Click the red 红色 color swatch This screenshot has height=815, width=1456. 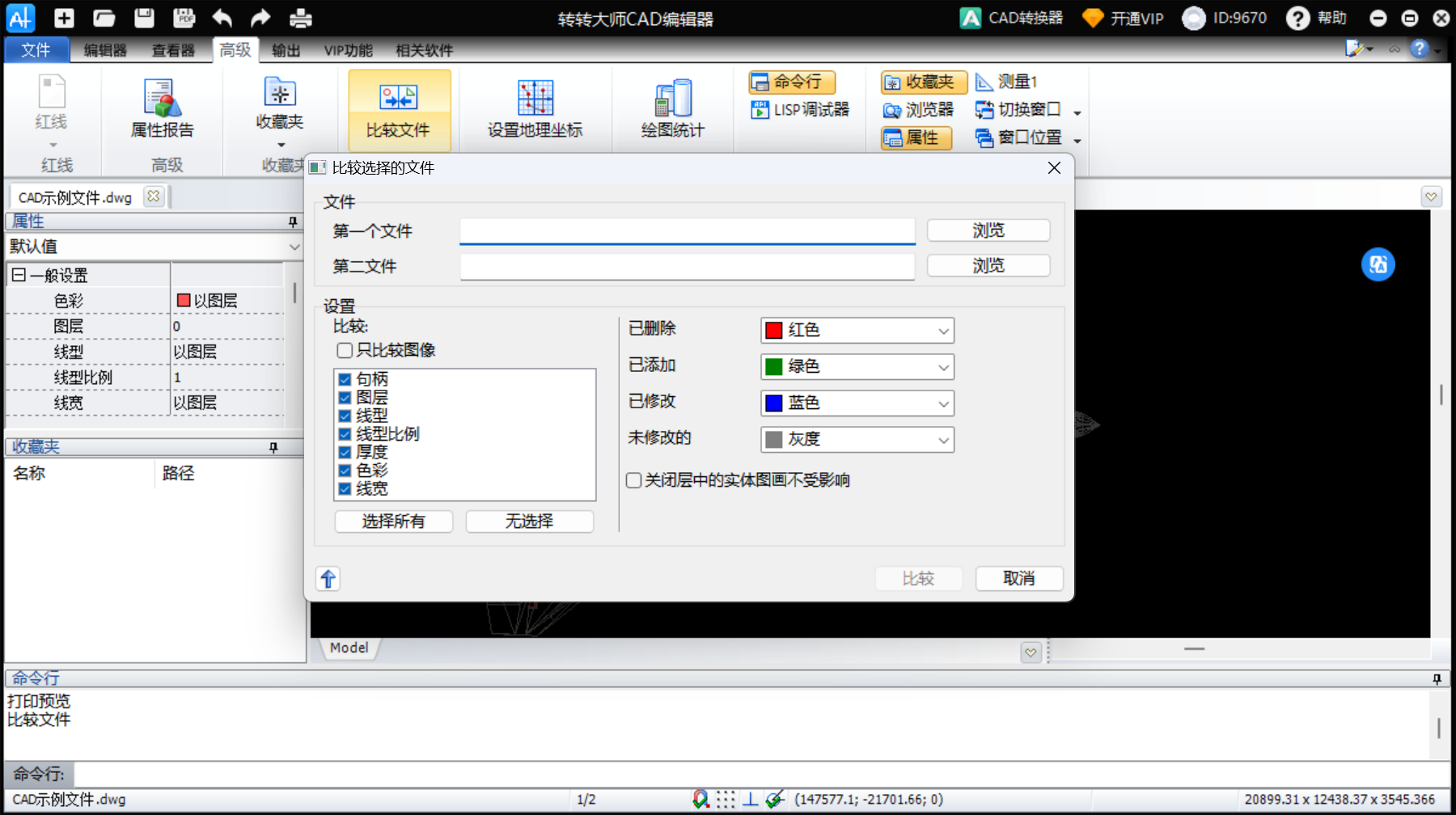tap(774, 330)
